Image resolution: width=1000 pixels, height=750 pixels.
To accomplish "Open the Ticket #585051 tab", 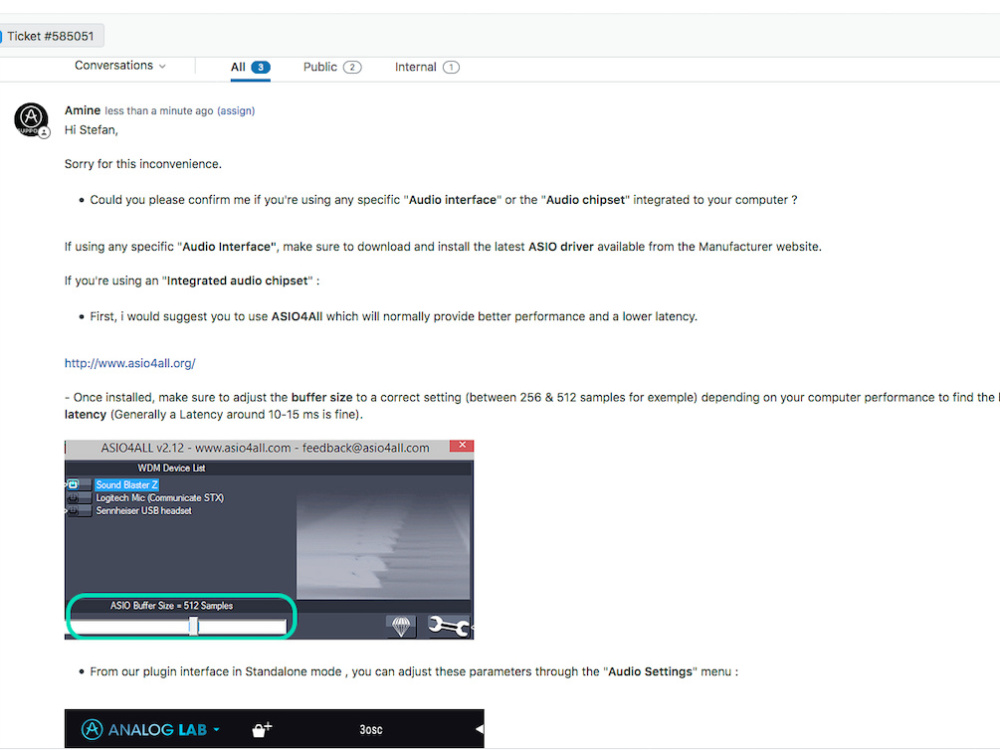I will pos(50,36).
